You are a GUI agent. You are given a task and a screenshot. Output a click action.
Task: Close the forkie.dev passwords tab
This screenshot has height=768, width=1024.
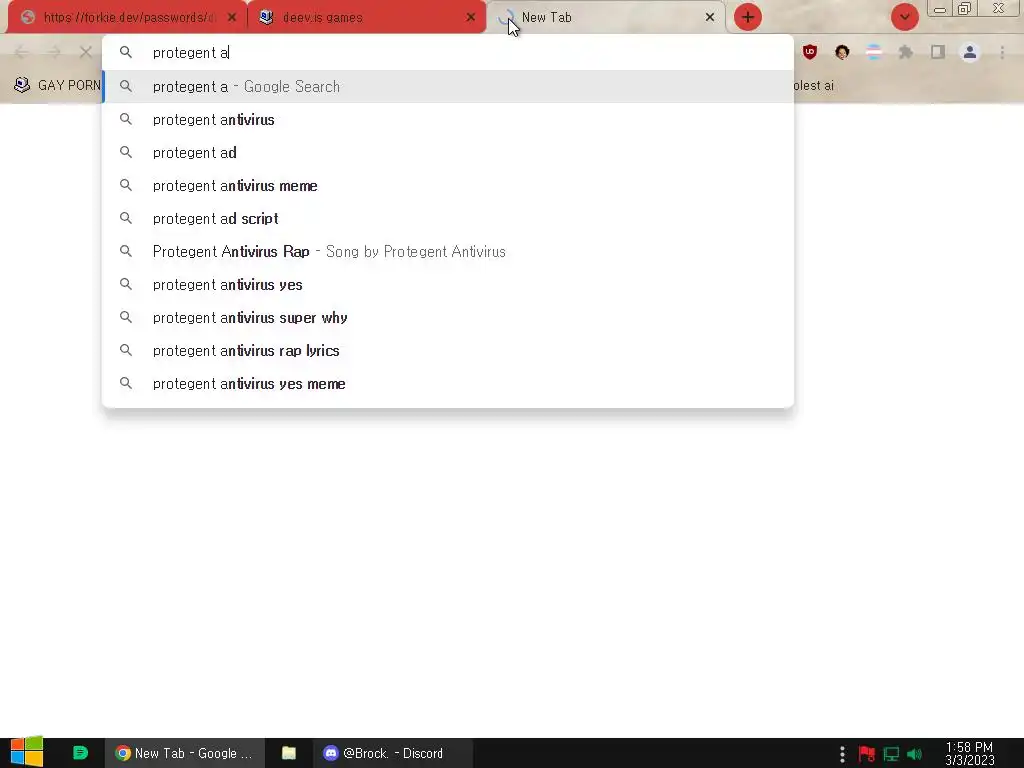click(x=232, y=18)
